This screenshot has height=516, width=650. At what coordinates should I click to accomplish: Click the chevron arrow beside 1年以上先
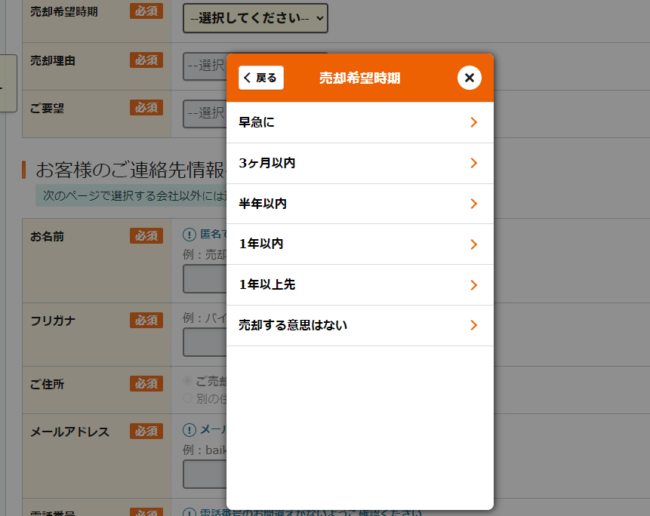[474, 285]
